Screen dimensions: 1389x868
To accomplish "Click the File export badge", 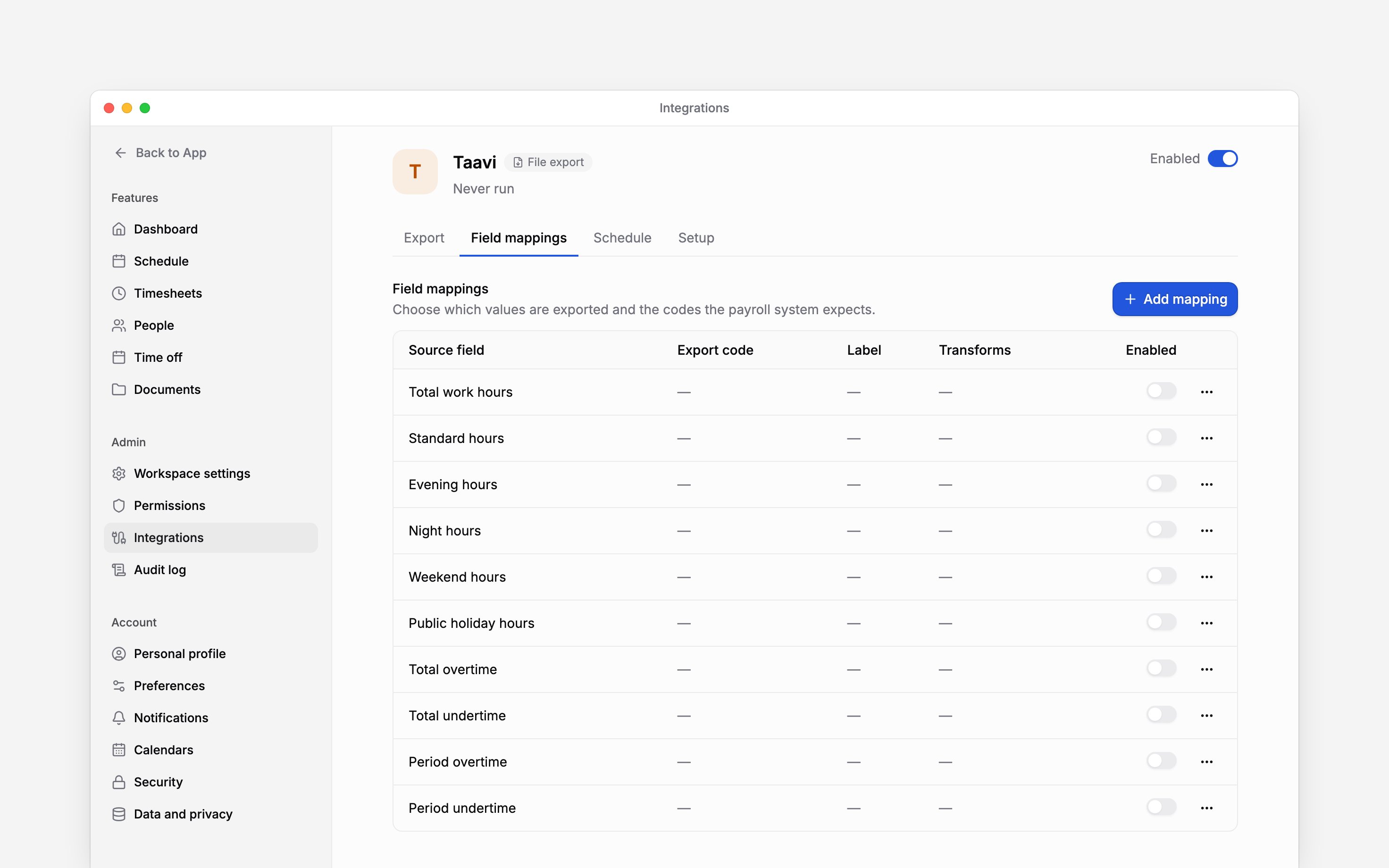I will [x=548, y=162].
